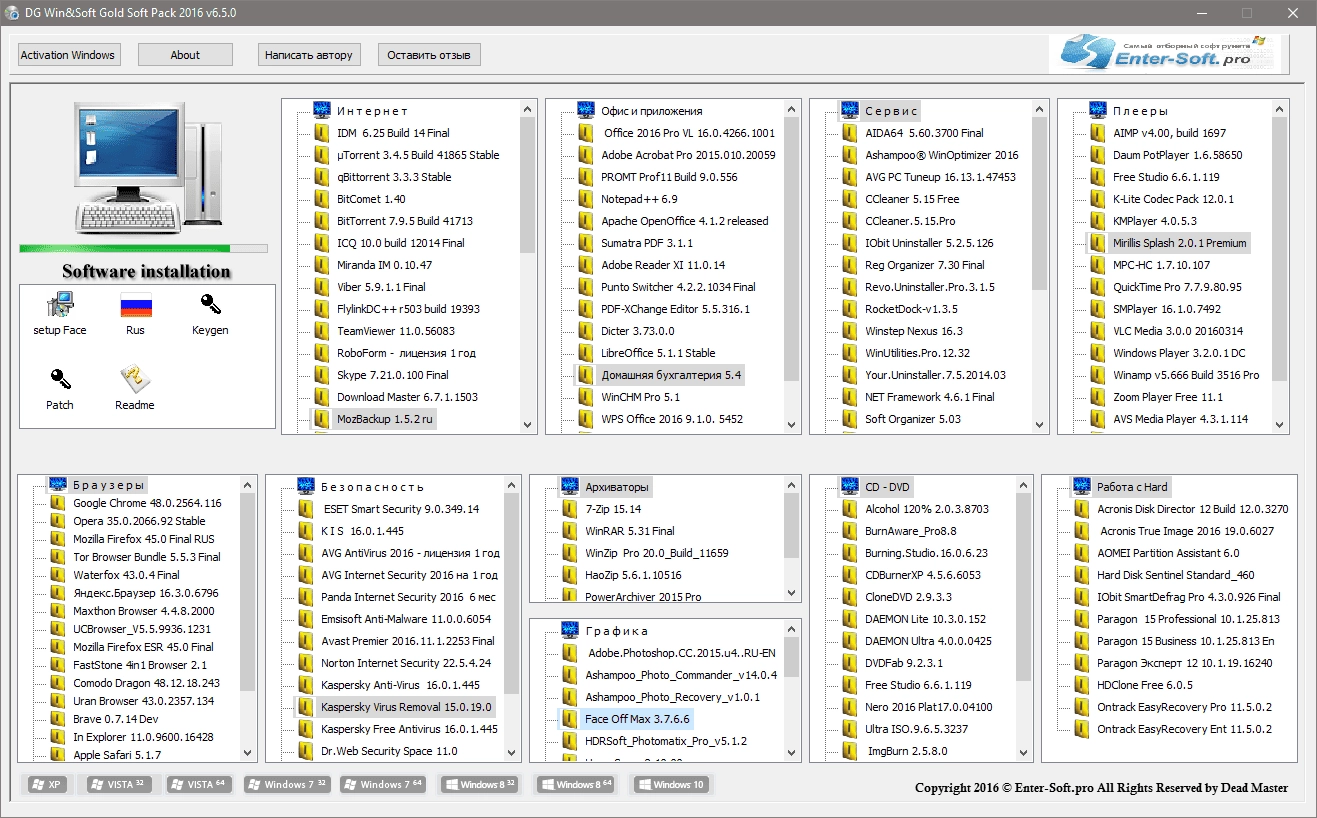Select MozBackup 1.5.2 ru entry
Image resolution: width=1317 pixels, height=818 pixels.
(x=385, y=419)
